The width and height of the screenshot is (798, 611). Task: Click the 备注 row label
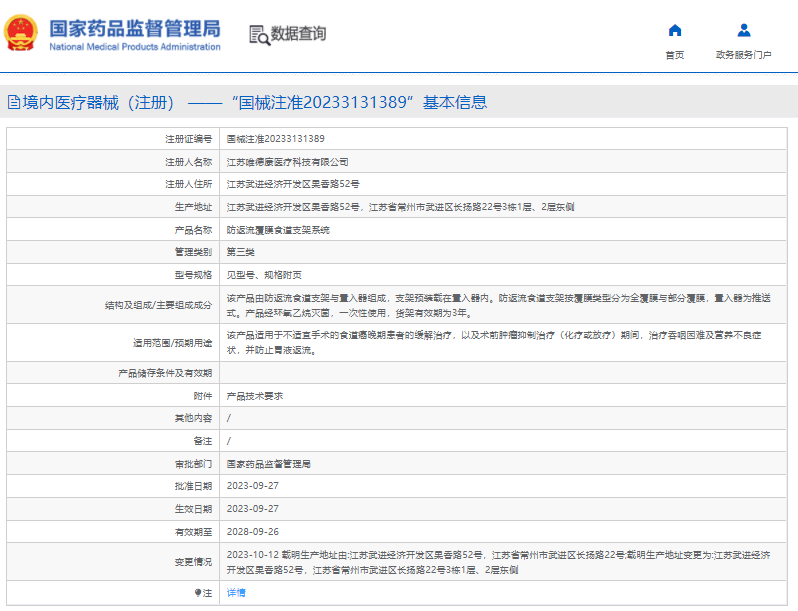203,441
